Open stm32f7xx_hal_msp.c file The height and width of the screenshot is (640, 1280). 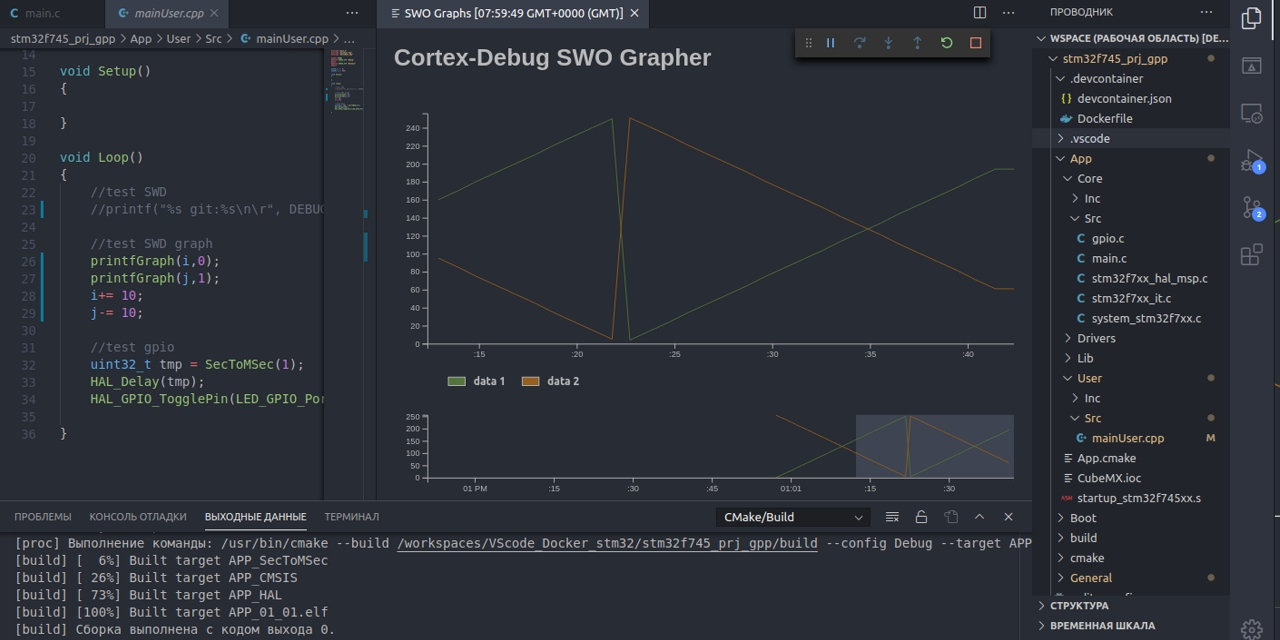pos(1131,278)
